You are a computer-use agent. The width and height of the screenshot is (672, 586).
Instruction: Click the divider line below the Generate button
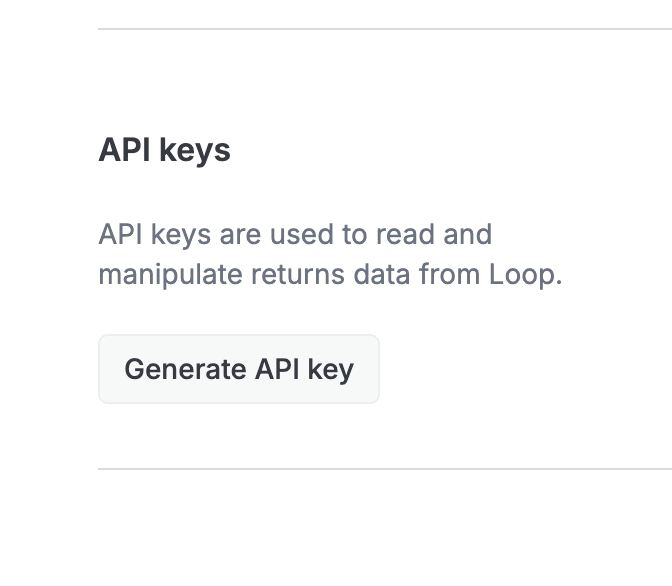[x=384, y=468]
